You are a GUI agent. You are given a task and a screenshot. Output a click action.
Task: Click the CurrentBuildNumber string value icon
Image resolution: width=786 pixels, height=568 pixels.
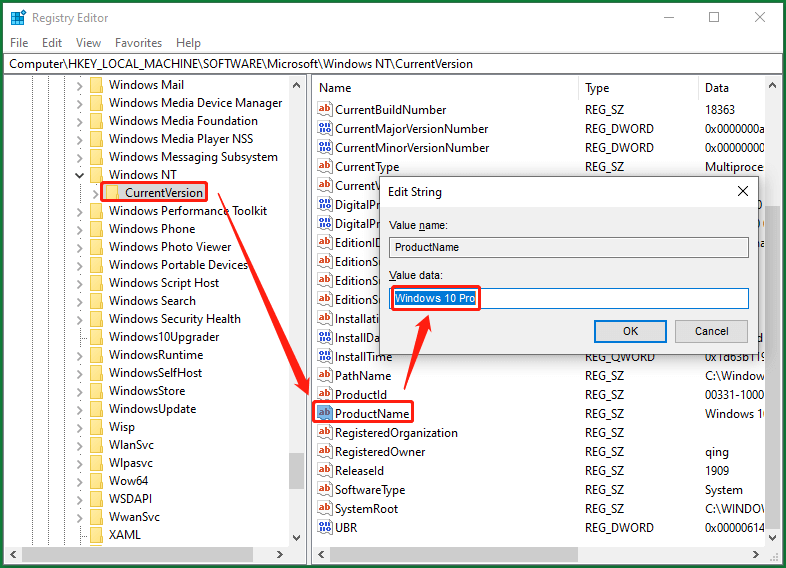click(324, 109)
